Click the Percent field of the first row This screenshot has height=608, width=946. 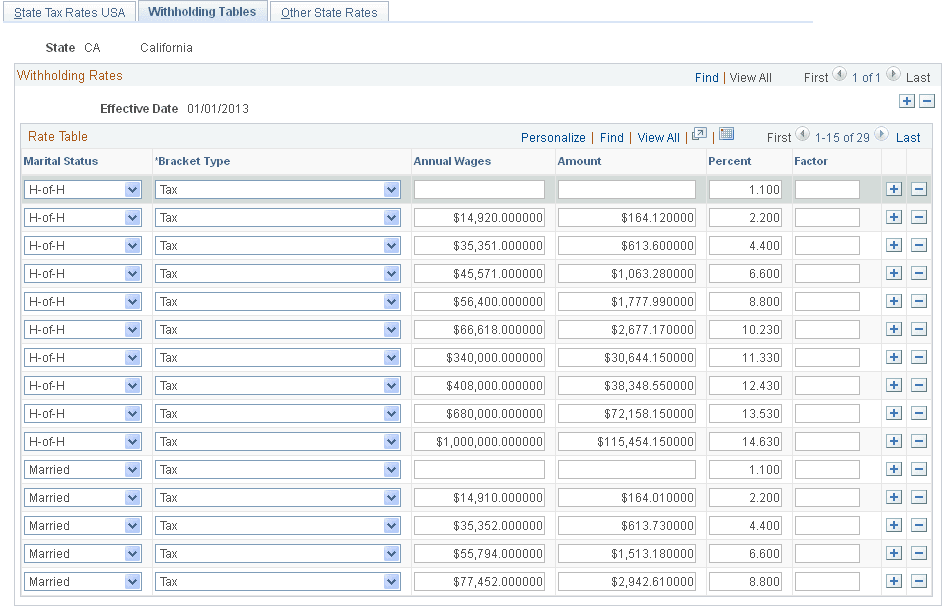click(745, 189)
